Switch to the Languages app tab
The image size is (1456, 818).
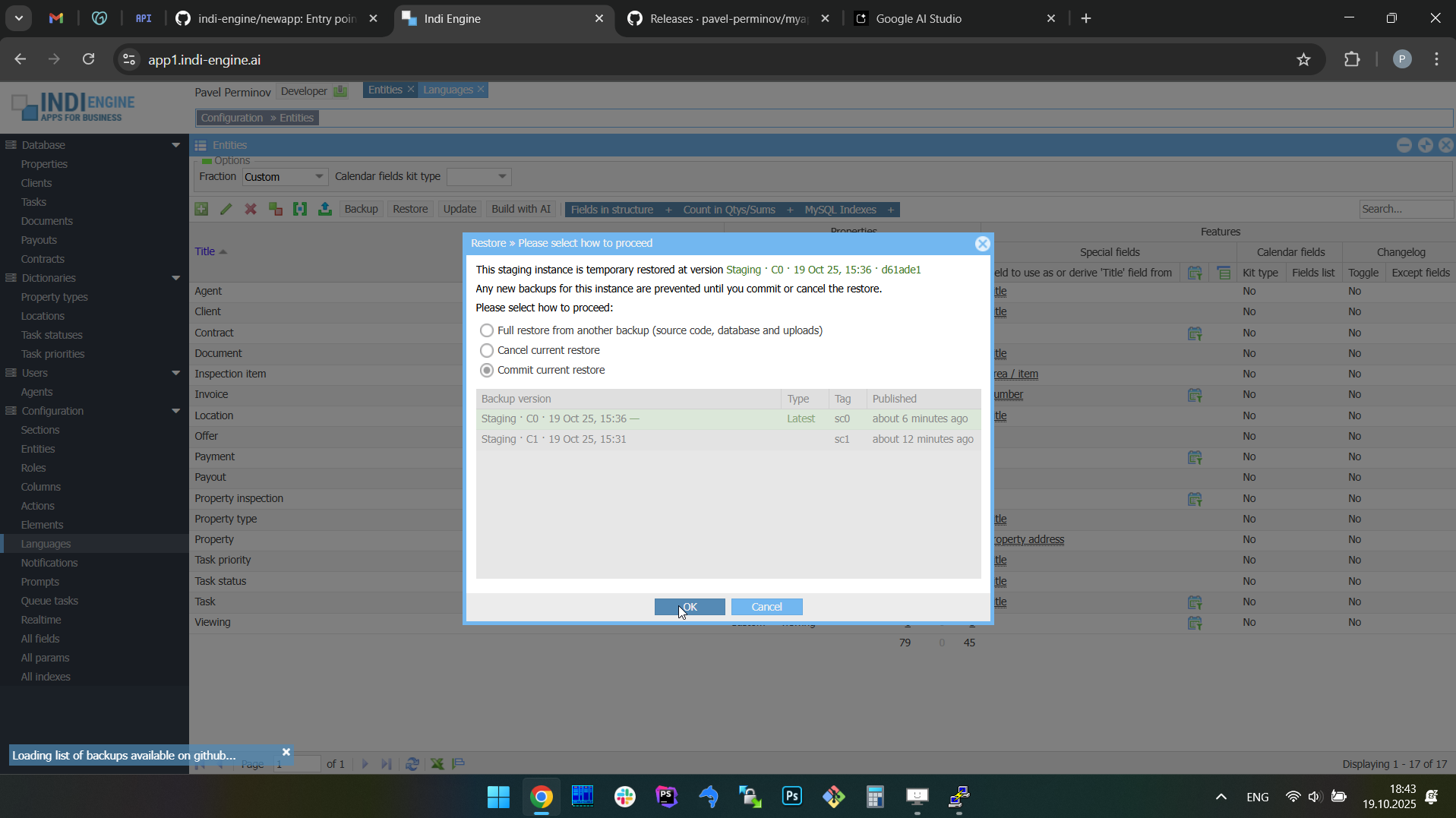[447, 90]
